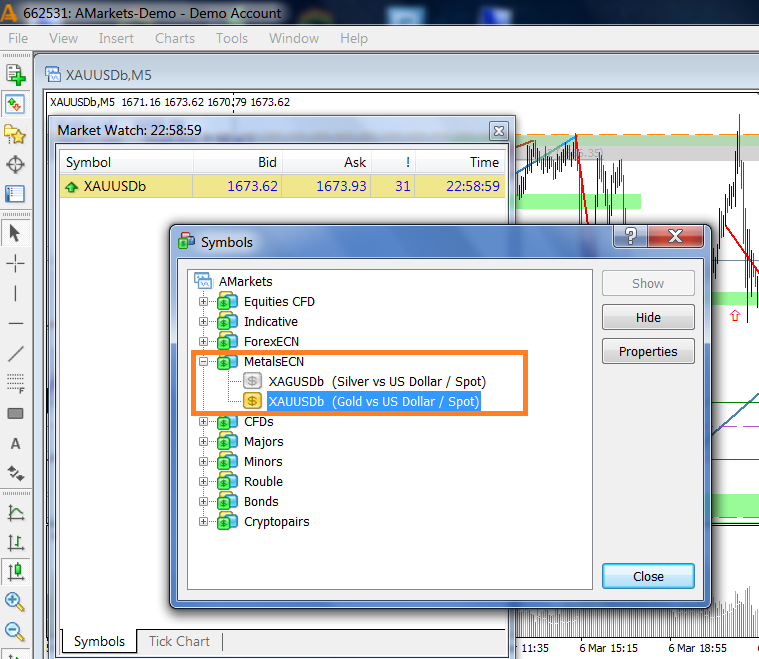Select the Trendline tool
Screen dimensions: 759x659
click(x=15, y=353)
